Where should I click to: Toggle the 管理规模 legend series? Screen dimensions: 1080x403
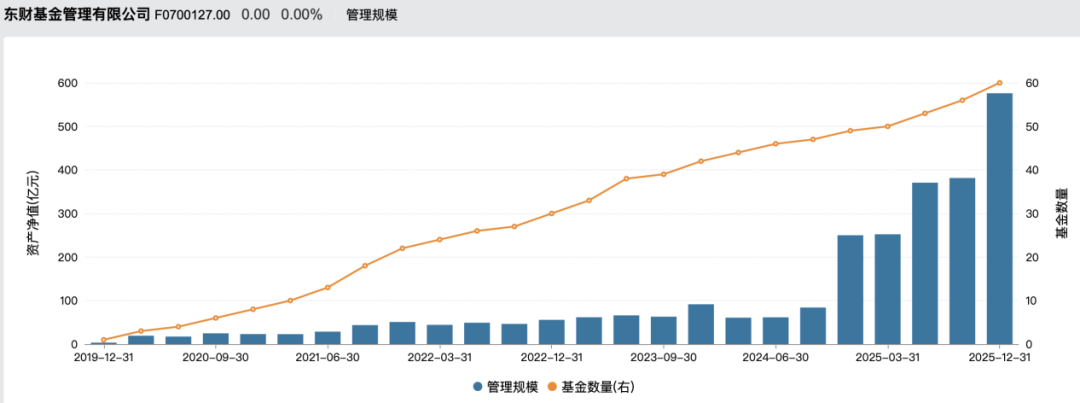click(x=514, y=386)
